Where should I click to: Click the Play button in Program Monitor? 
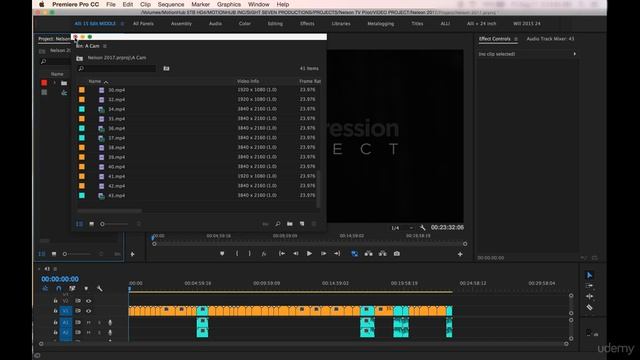point(309,253)
